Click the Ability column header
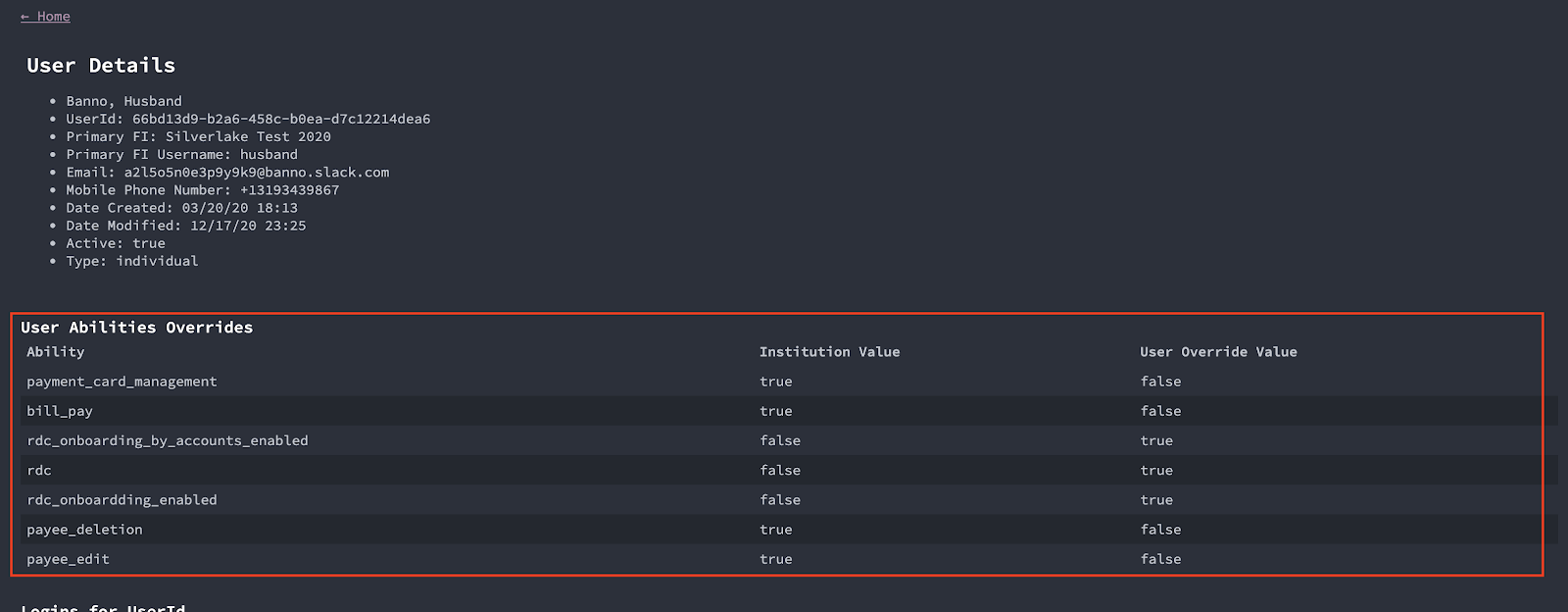This screenshot has height=612, width=1568. coord(56,352)
